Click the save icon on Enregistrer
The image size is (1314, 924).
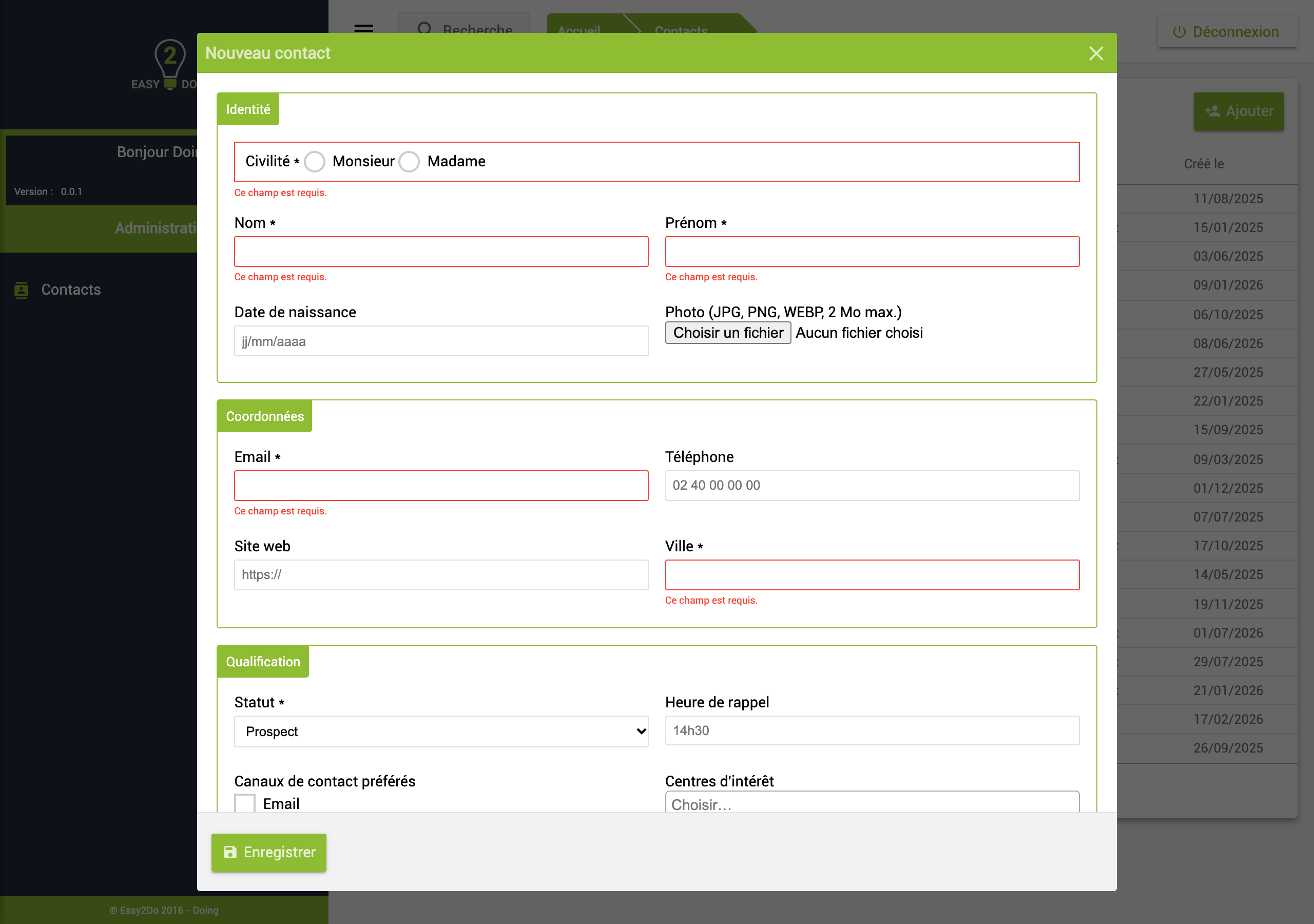[230, 852]
